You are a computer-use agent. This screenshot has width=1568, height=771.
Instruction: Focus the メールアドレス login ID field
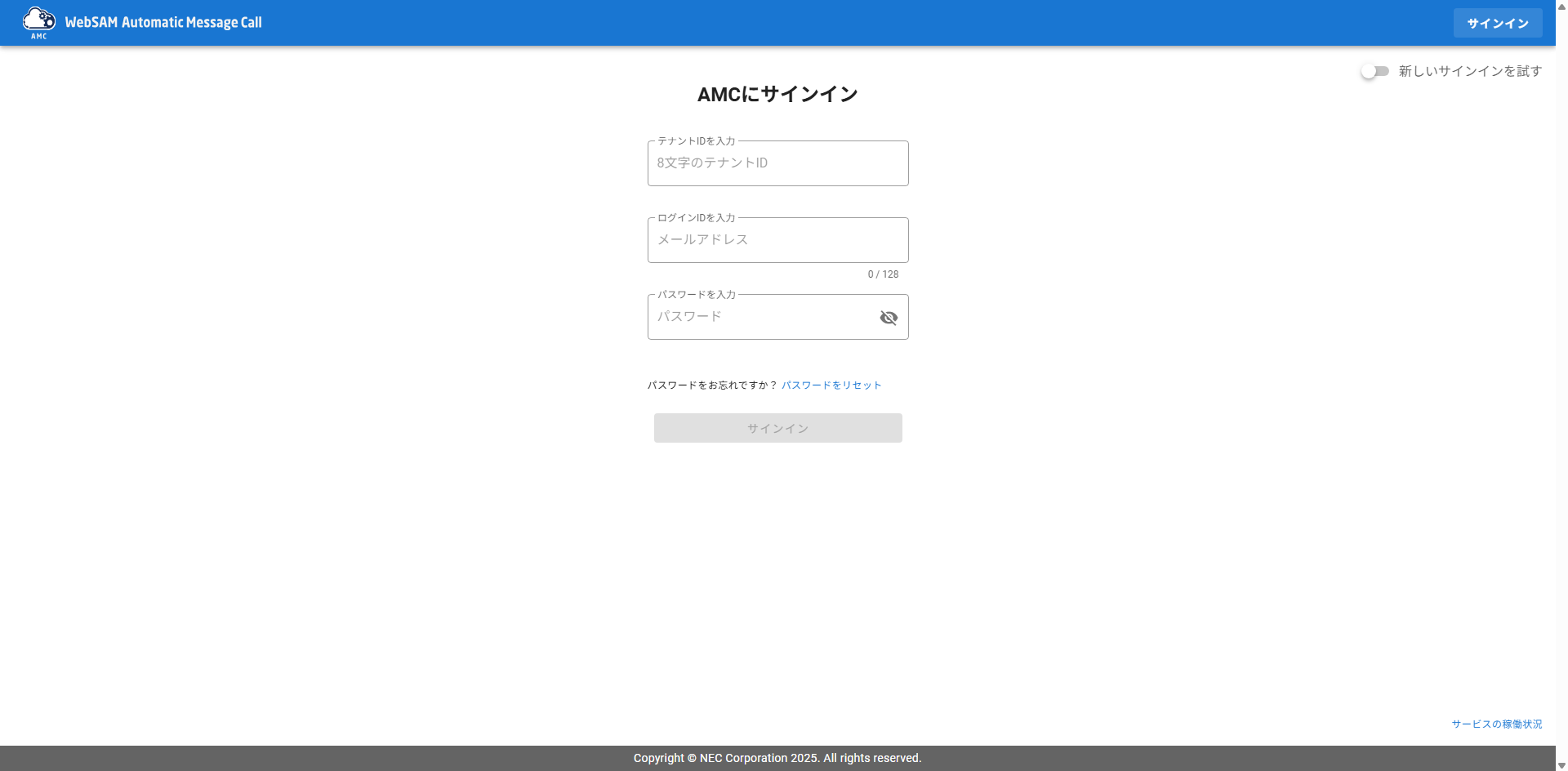pyautogui.click(x=777, y=240)
